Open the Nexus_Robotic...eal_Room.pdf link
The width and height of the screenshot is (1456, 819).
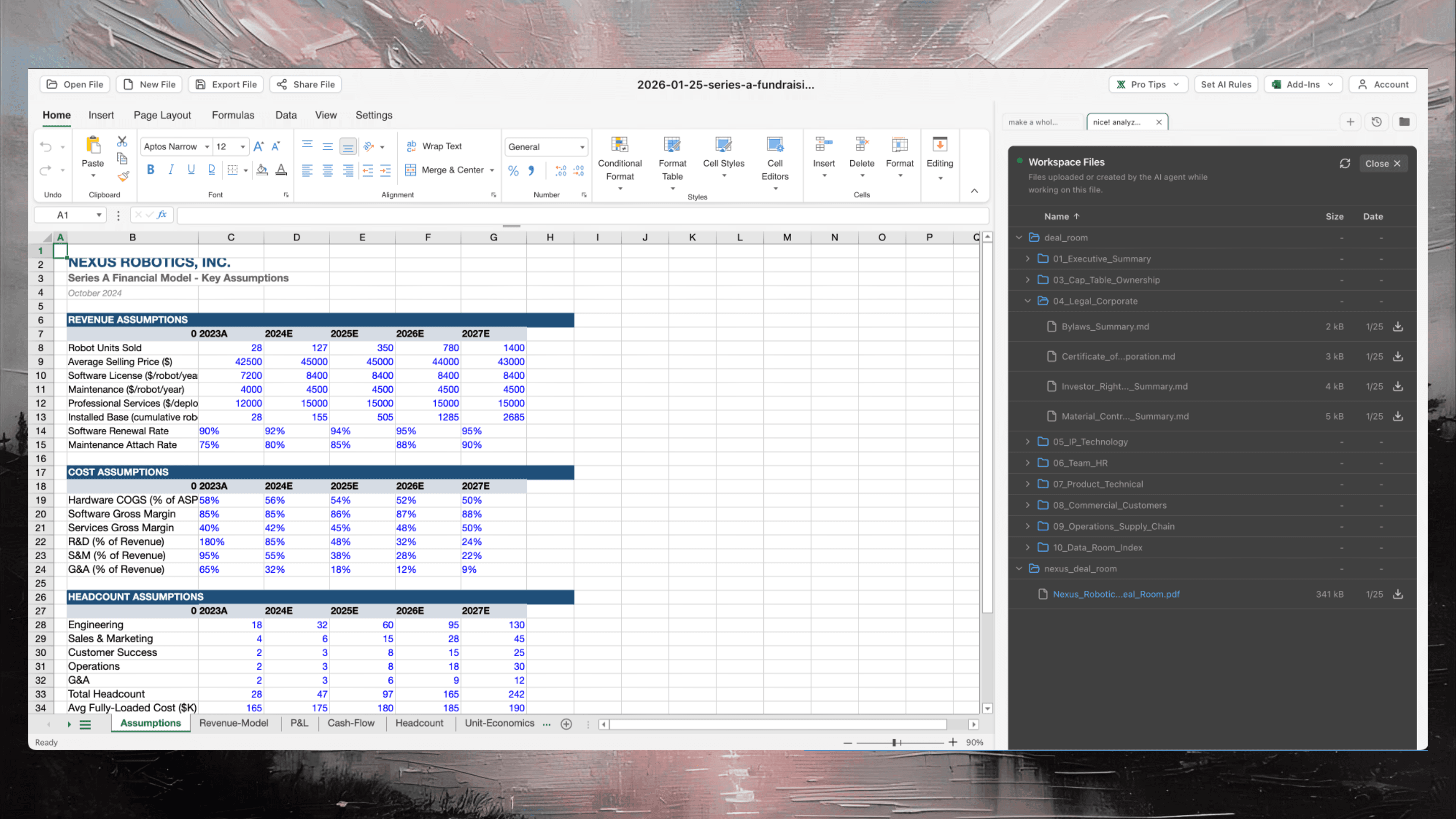[x=1116, y=594]
